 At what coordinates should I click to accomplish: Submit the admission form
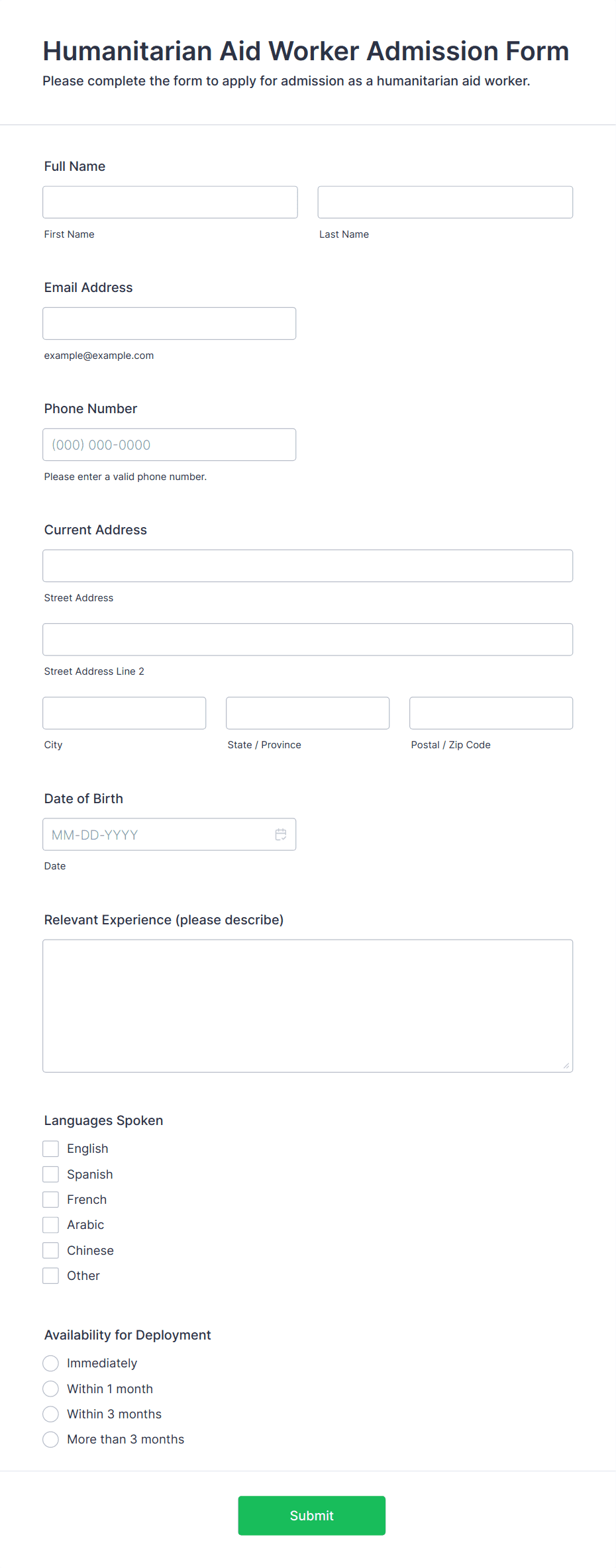tap(312, 1515)
